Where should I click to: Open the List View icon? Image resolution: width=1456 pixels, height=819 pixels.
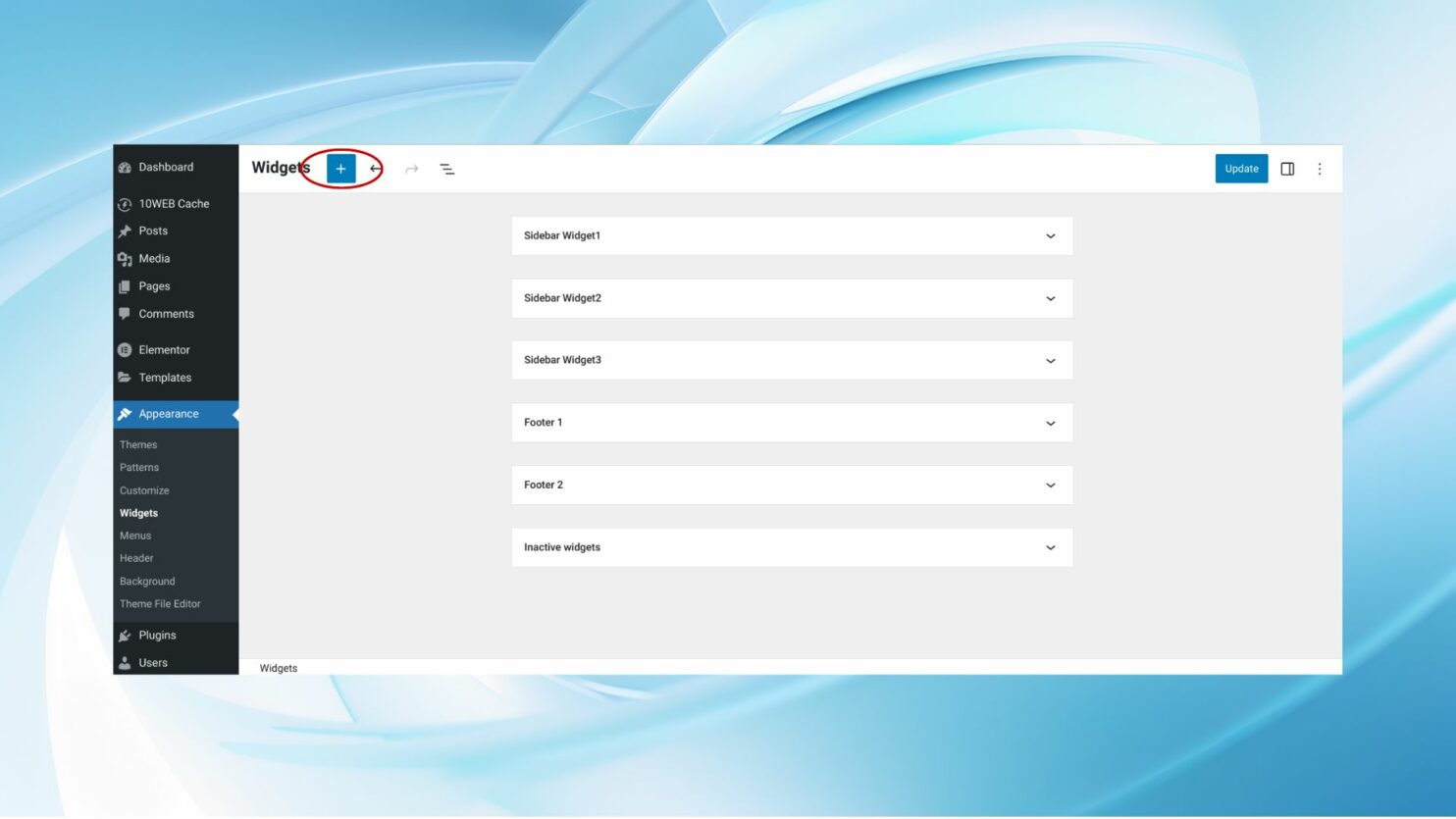click(446, 168)
